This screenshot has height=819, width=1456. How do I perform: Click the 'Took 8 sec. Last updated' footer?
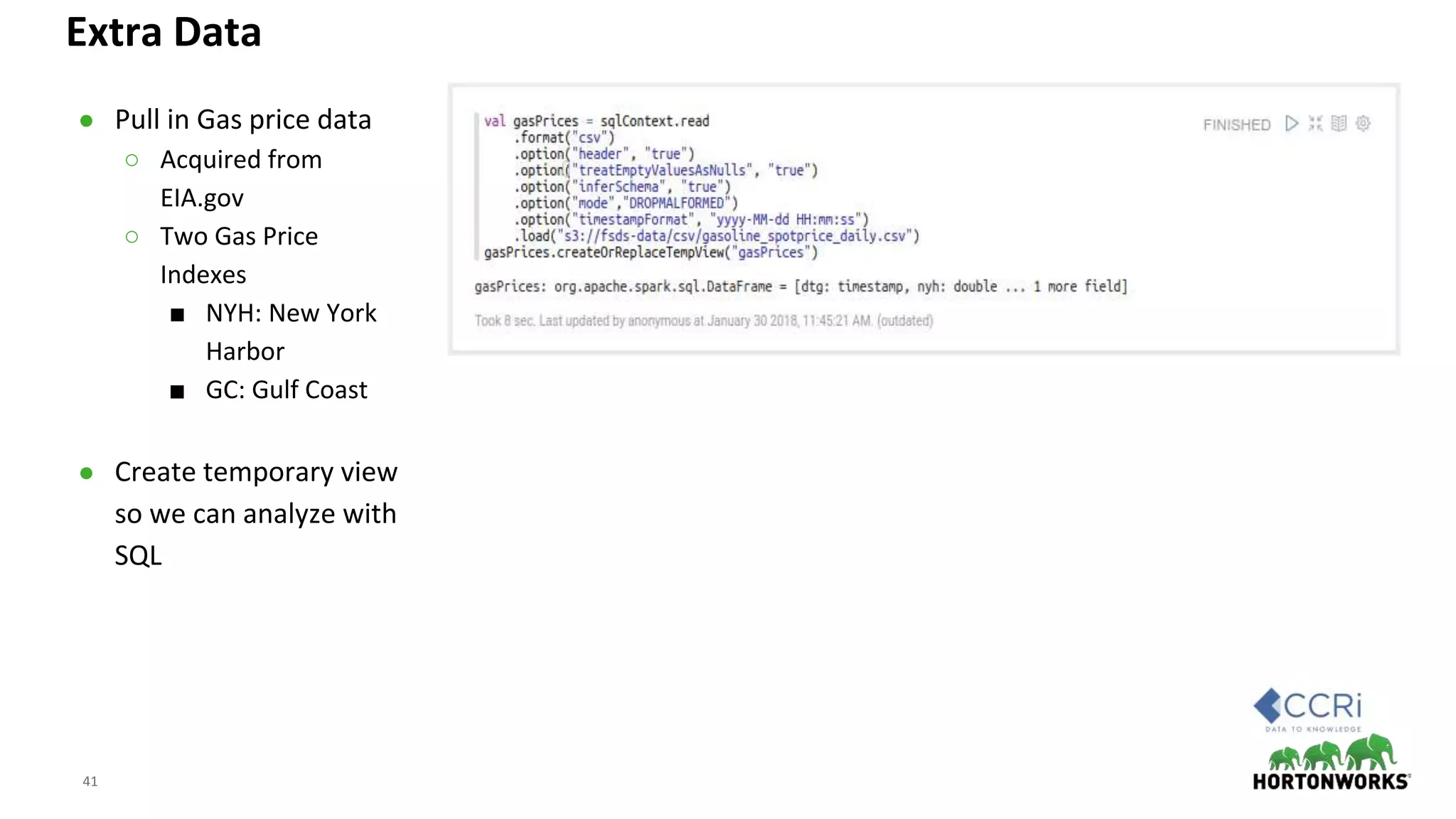704,321
